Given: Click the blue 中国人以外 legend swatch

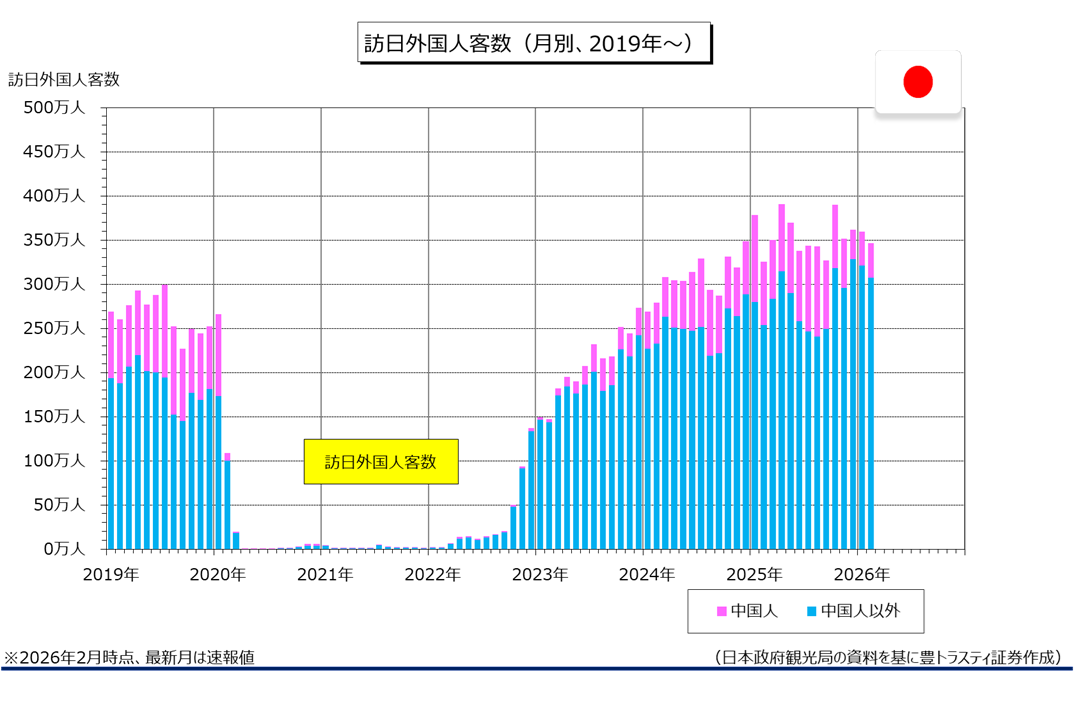Looking at the screenshot, I should click(x=811, y=610).
